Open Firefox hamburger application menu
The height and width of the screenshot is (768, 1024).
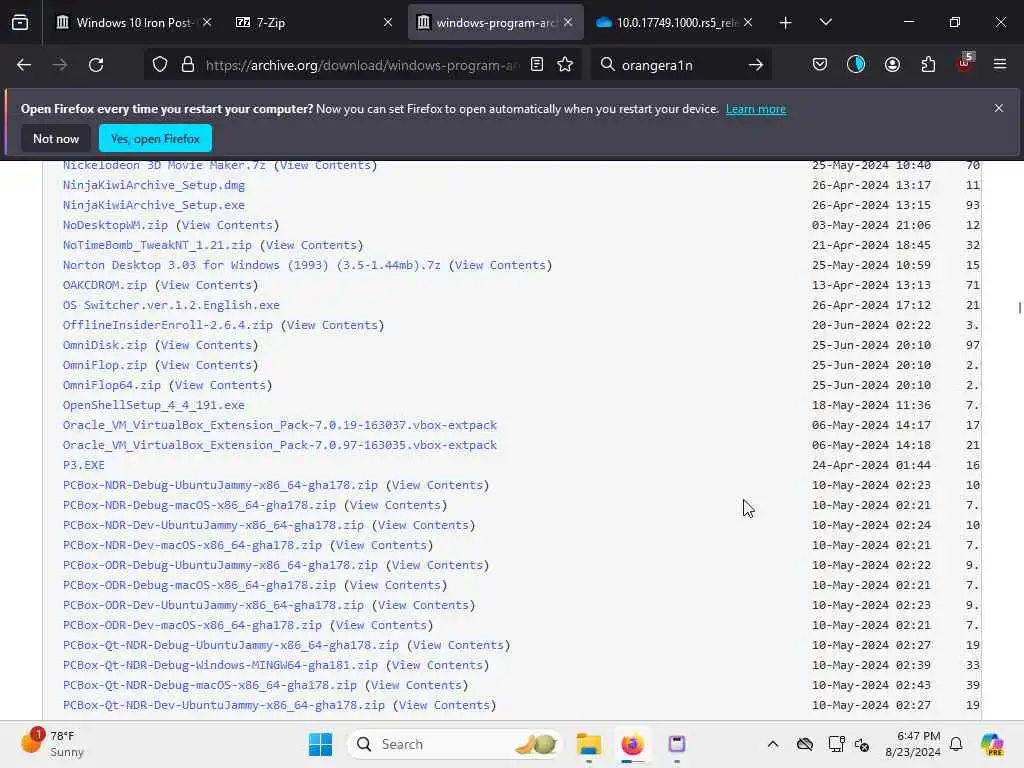pos(1000,64)
